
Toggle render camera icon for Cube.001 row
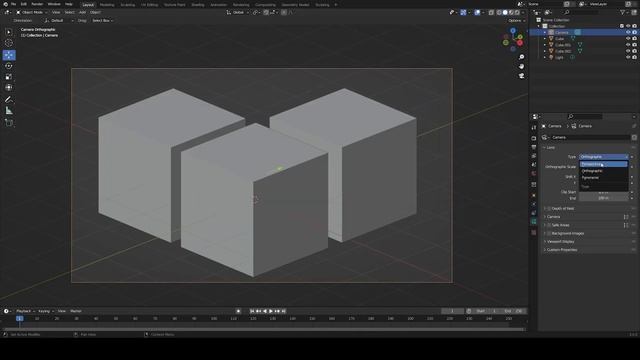(x=634, y=45)
